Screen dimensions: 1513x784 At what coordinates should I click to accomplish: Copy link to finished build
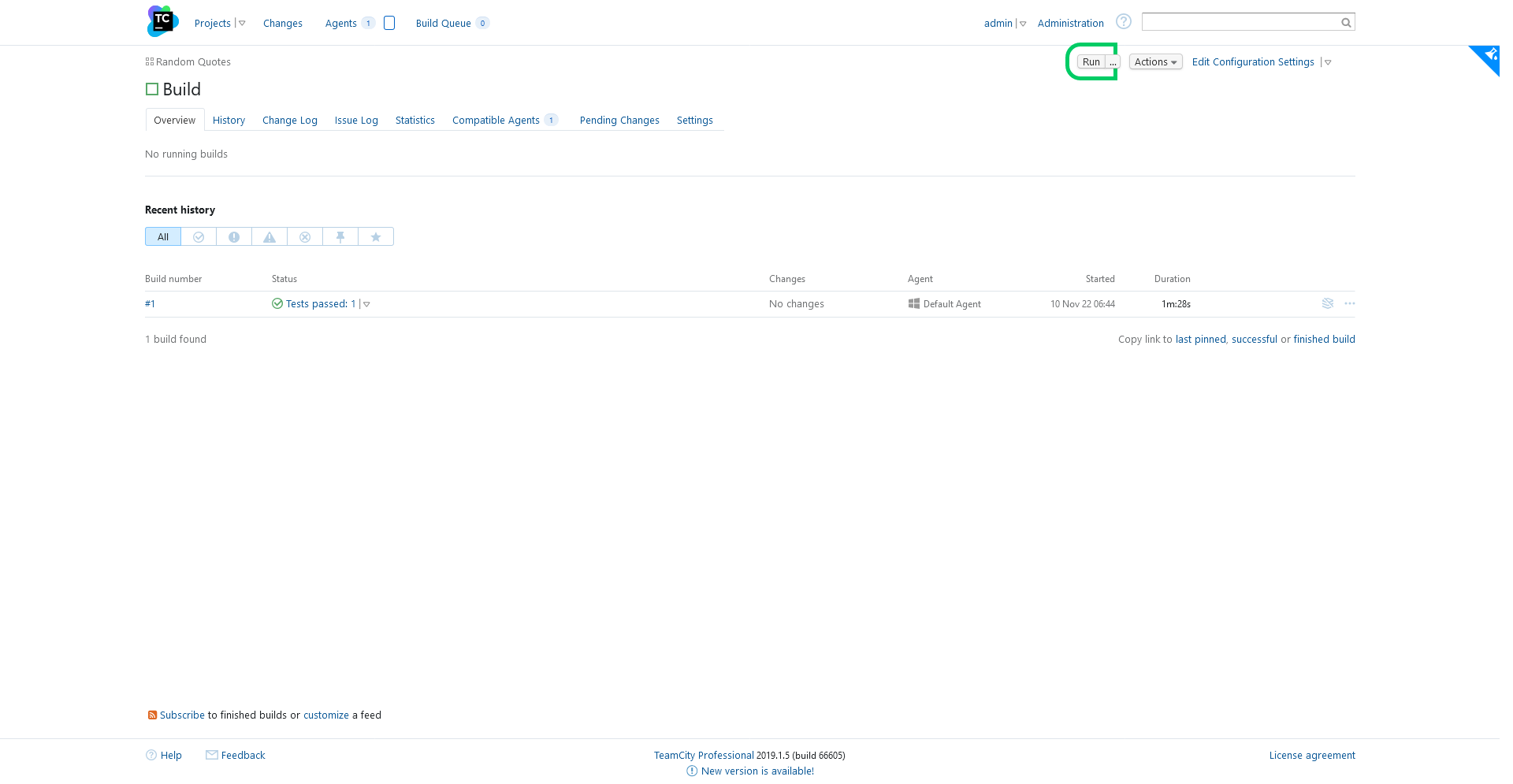point(1325,339)
